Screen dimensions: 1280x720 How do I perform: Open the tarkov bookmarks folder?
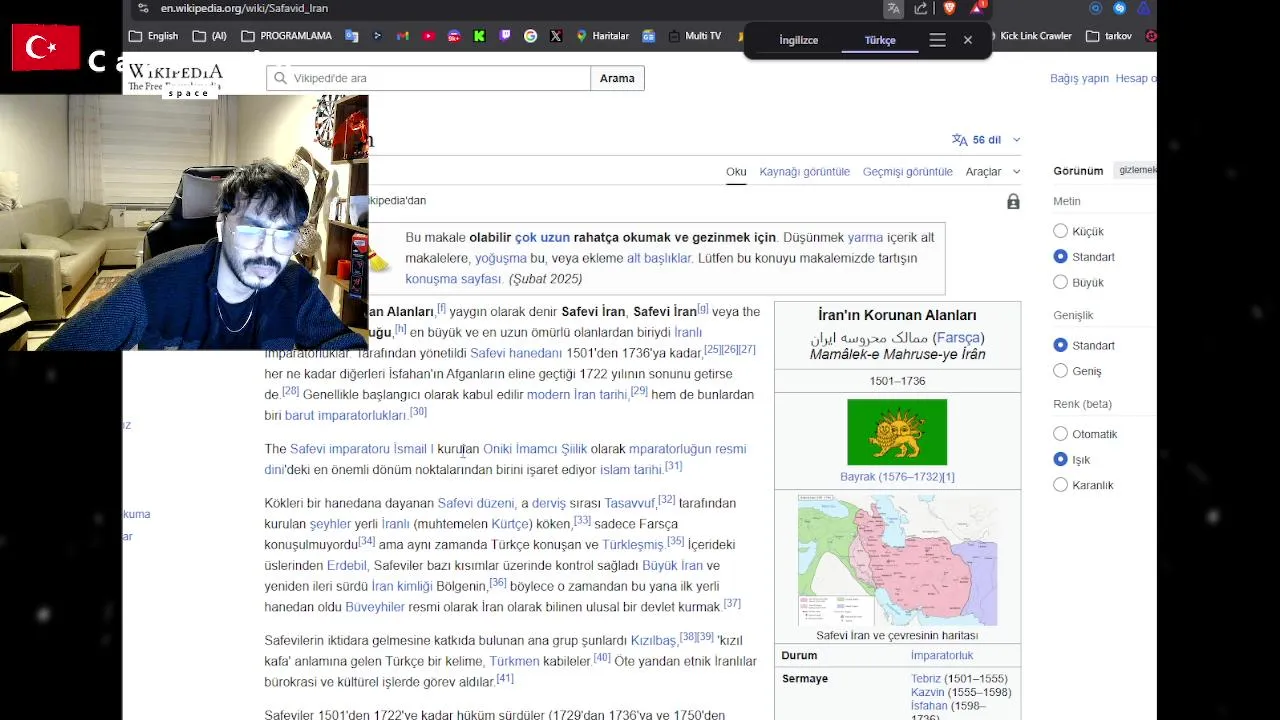(x=1109, y=36)
